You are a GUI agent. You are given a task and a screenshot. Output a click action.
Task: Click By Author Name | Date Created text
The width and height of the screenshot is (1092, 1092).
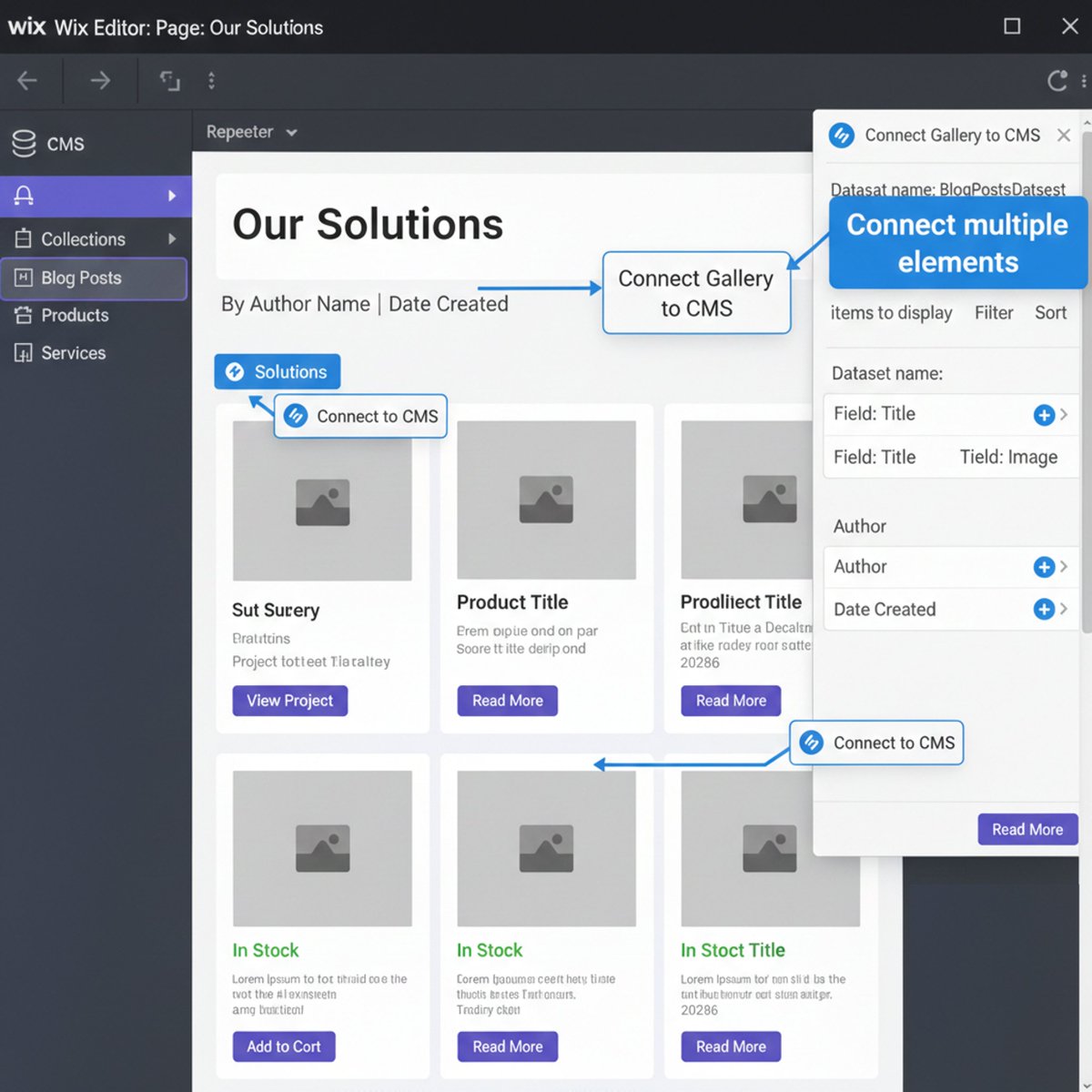[364, 304]
